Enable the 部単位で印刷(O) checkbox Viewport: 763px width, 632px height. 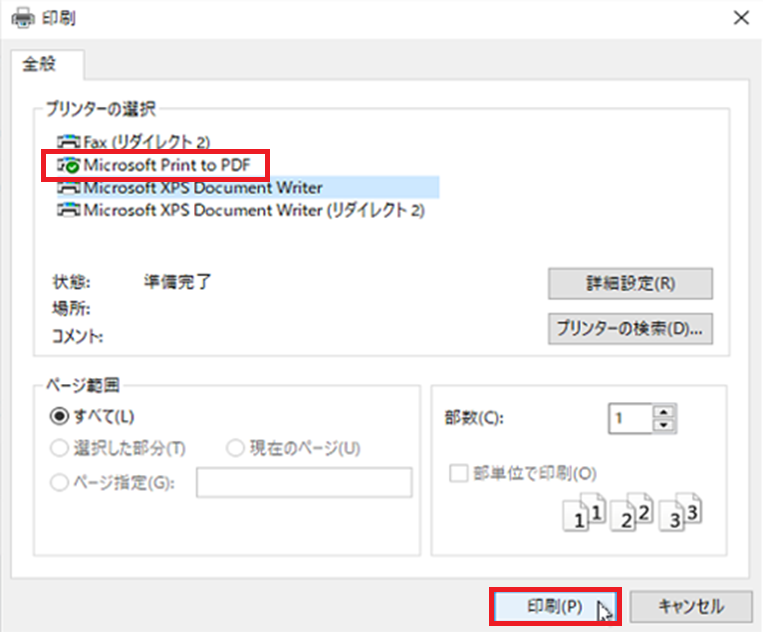point(459,473)
